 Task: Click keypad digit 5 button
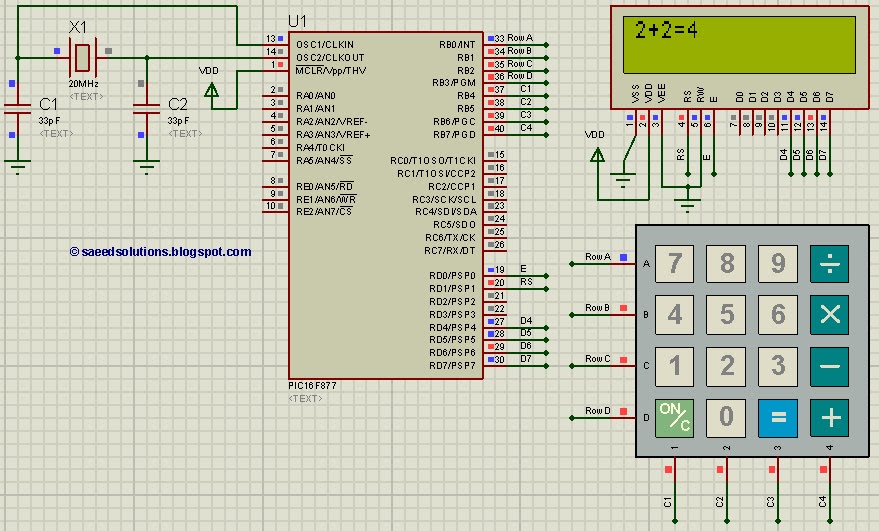[726, 315]
